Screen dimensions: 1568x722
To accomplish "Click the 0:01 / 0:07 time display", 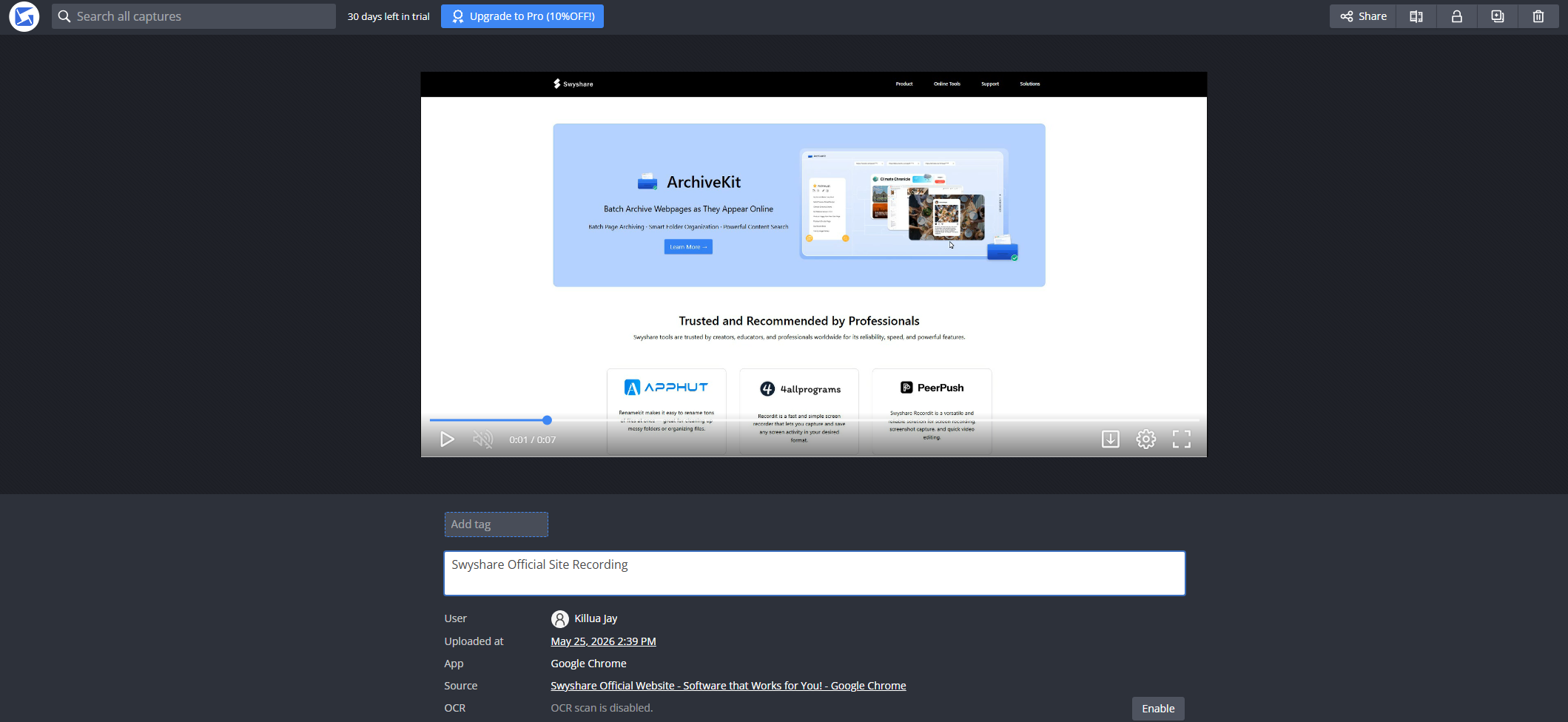I will coord(533,439).
